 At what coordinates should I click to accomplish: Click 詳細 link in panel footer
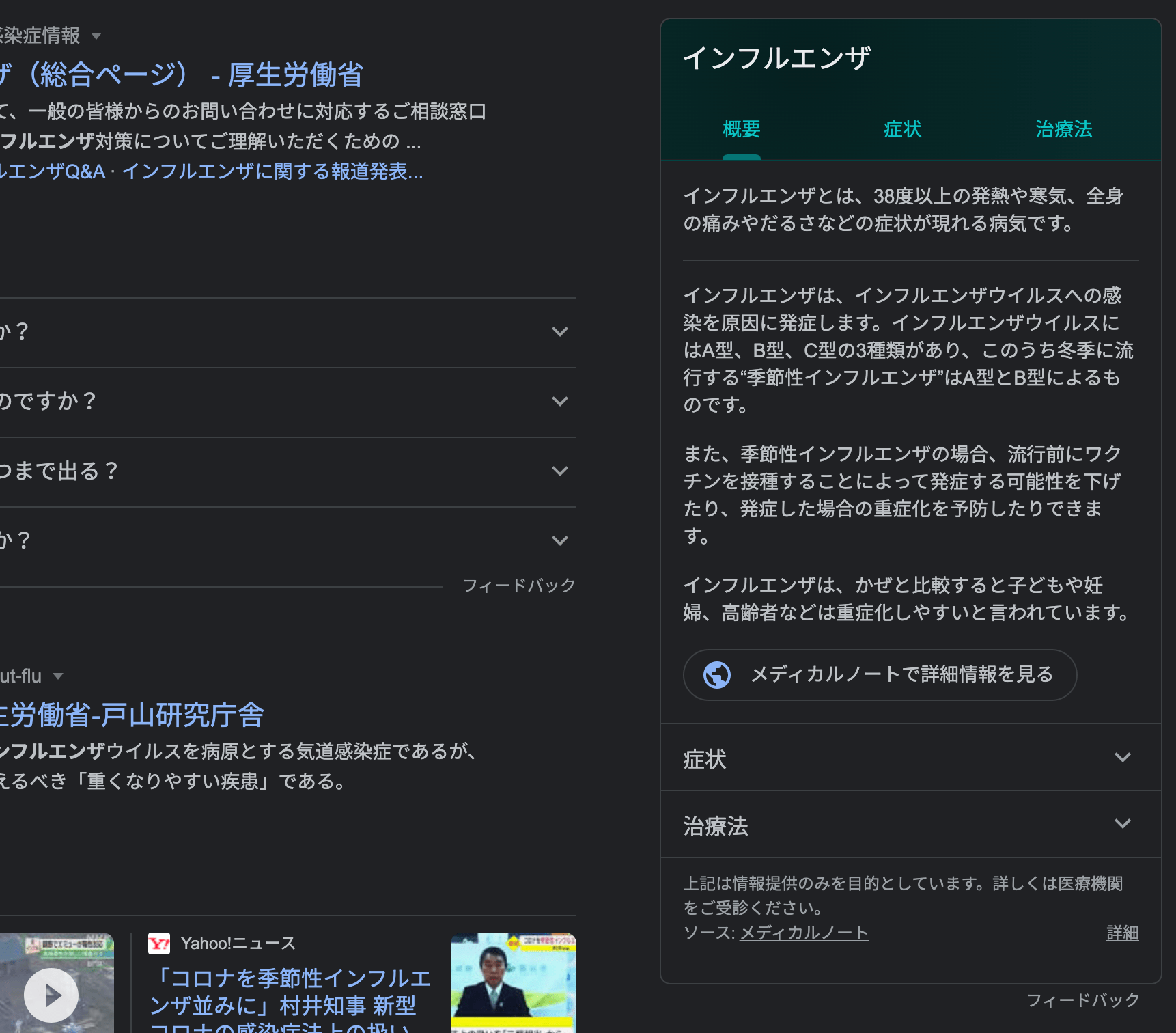click(x=1122, y=933)
